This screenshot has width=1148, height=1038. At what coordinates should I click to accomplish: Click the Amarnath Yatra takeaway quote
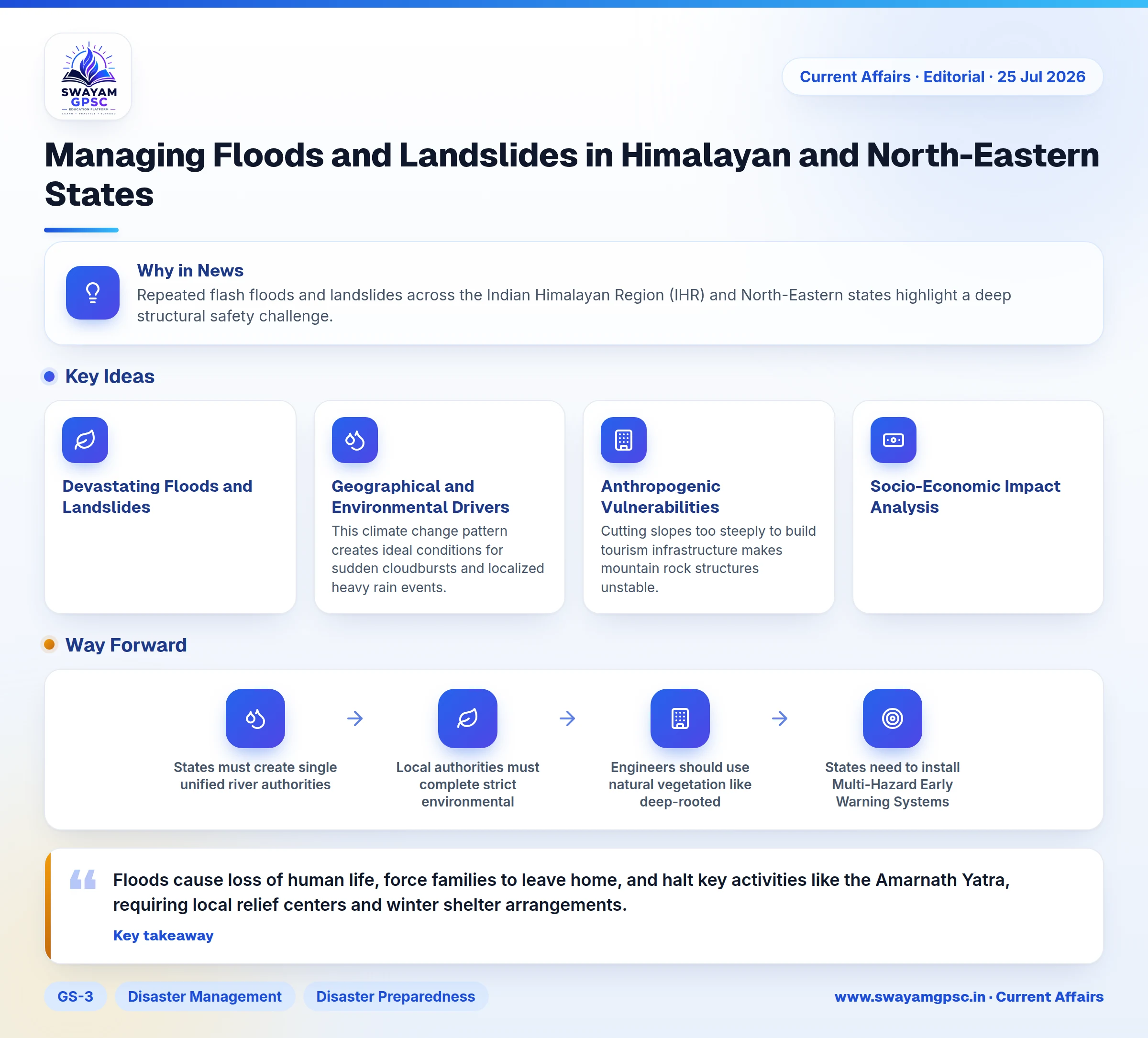pyautogui.click(x=562, y=892)
